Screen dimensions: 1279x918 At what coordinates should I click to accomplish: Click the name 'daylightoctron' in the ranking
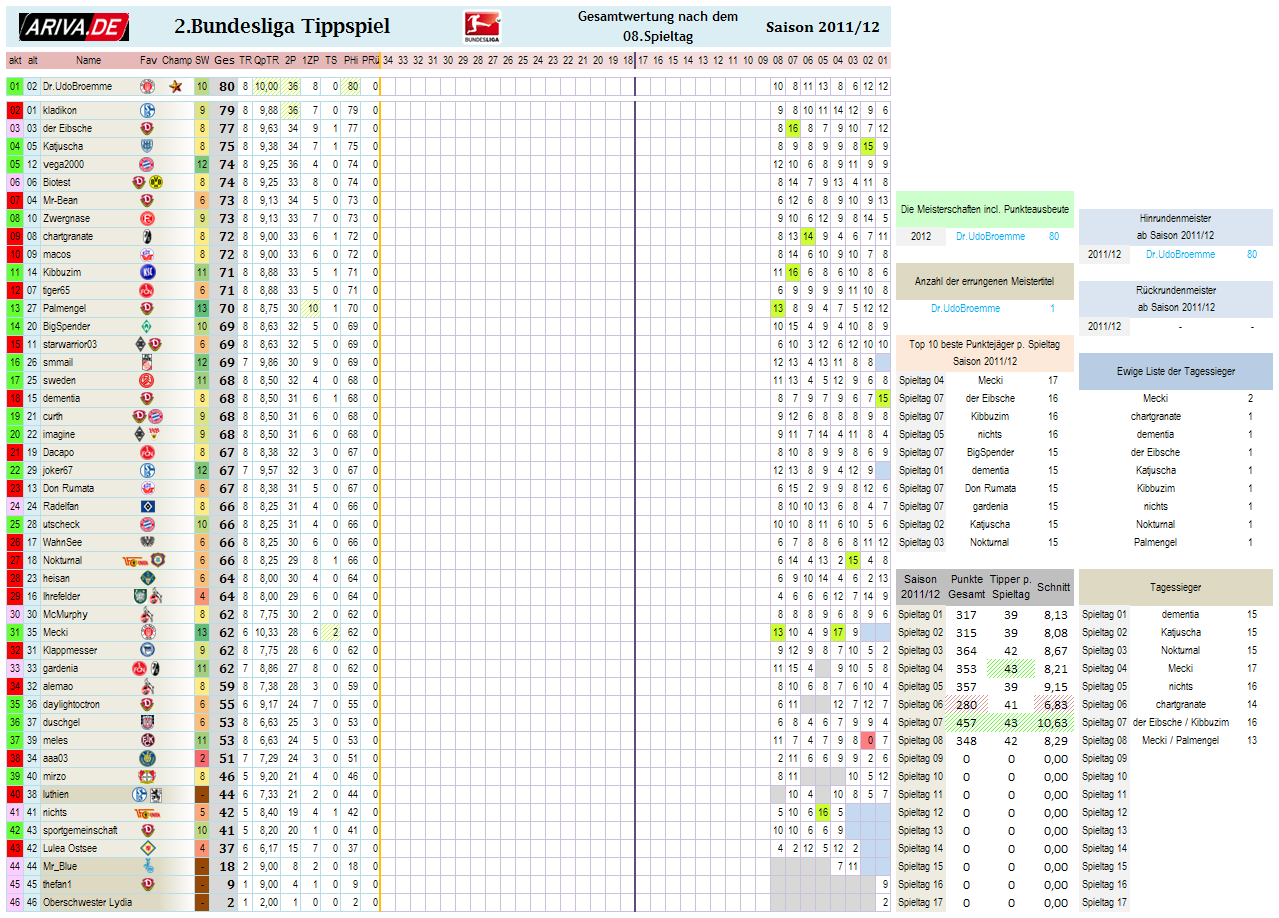coord(71,705)
